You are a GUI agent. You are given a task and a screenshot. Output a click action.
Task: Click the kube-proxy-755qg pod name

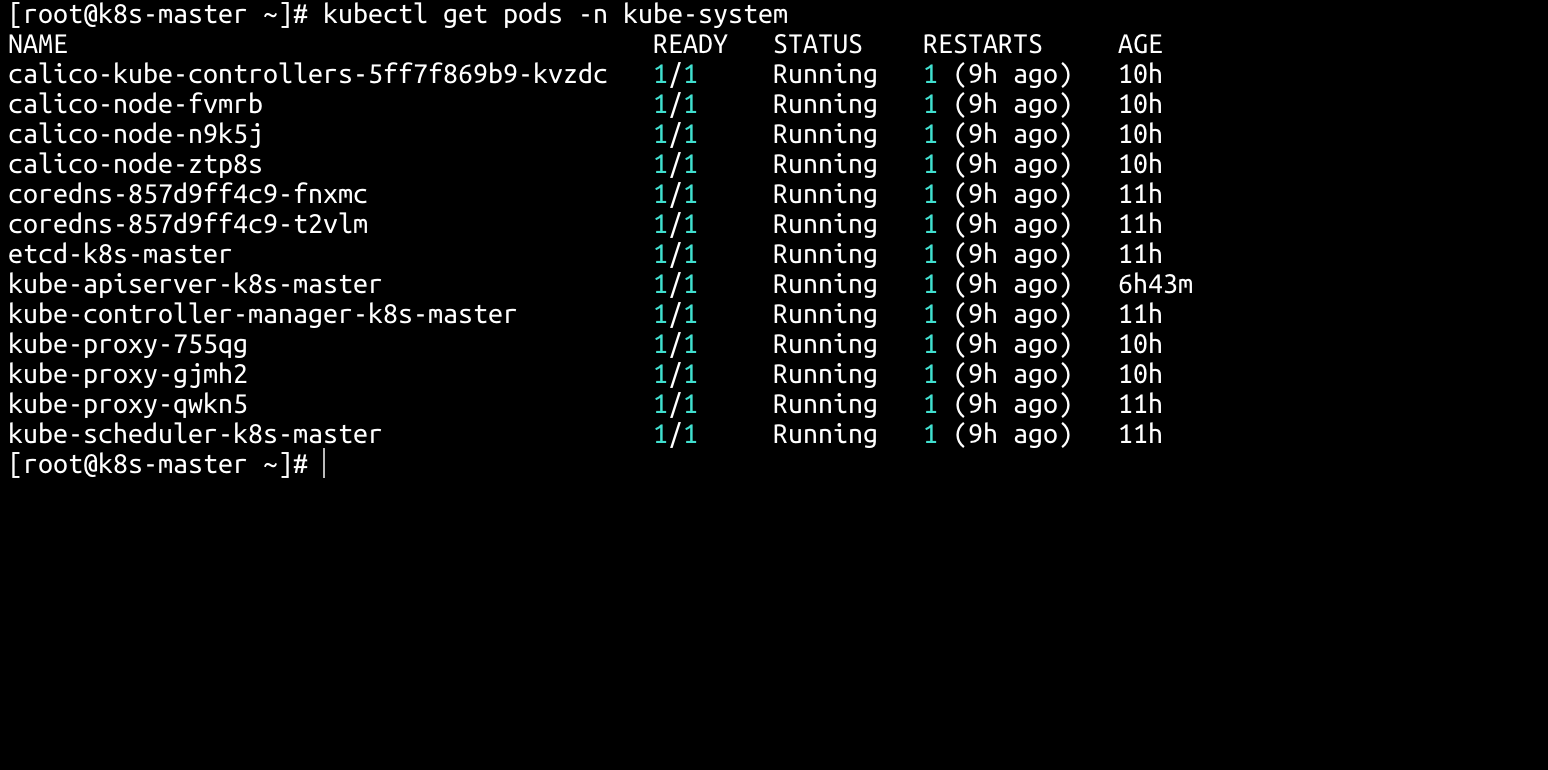tap(128, 345)
